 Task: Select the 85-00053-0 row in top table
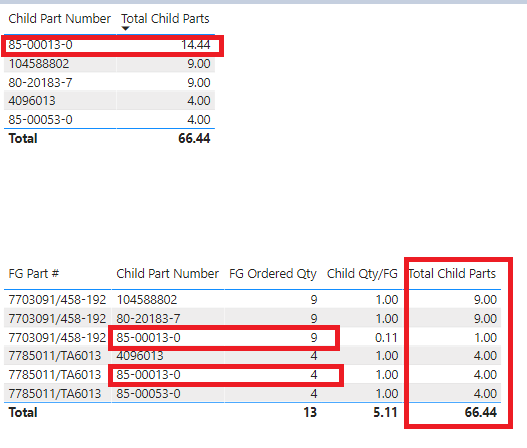[109, 119]
